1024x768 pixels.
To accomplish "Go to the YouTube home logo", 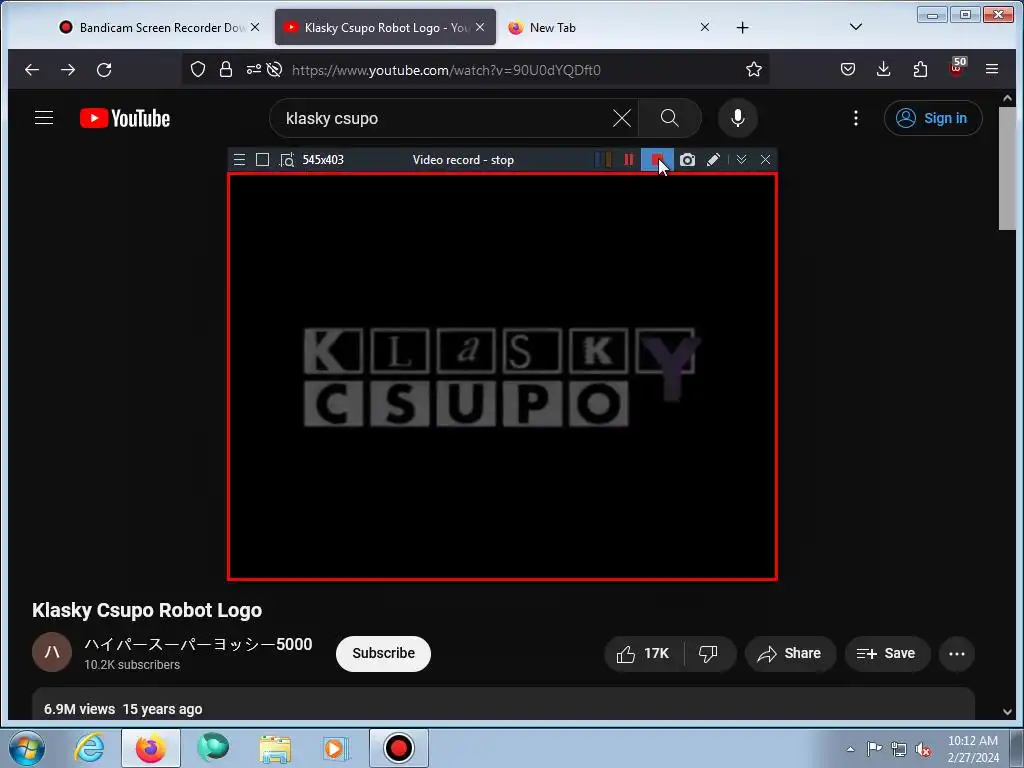I will pyautogui.click(x=125, y=118).
